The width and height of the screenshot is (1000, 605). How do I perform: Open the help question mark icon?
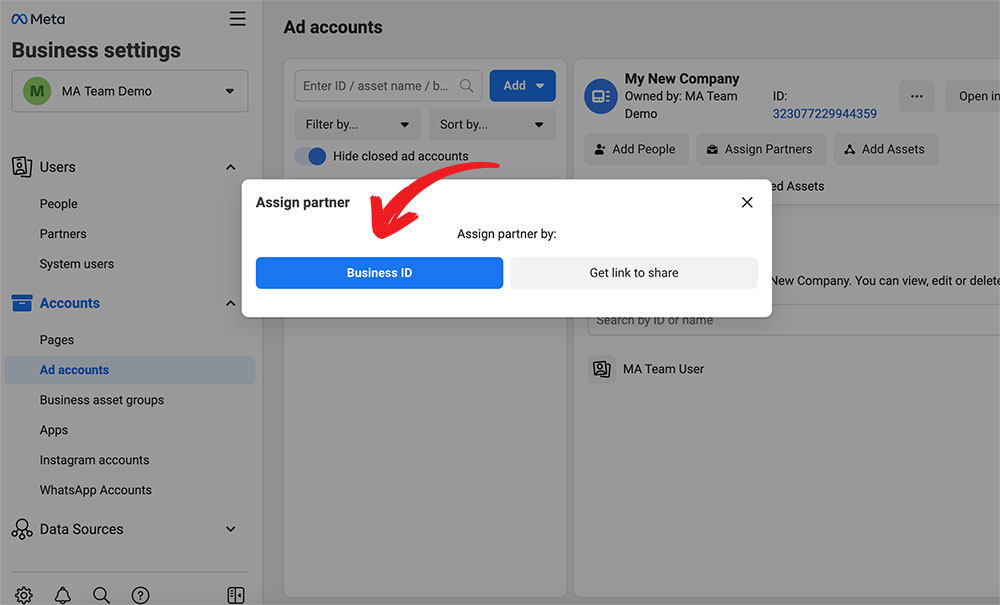141,595
